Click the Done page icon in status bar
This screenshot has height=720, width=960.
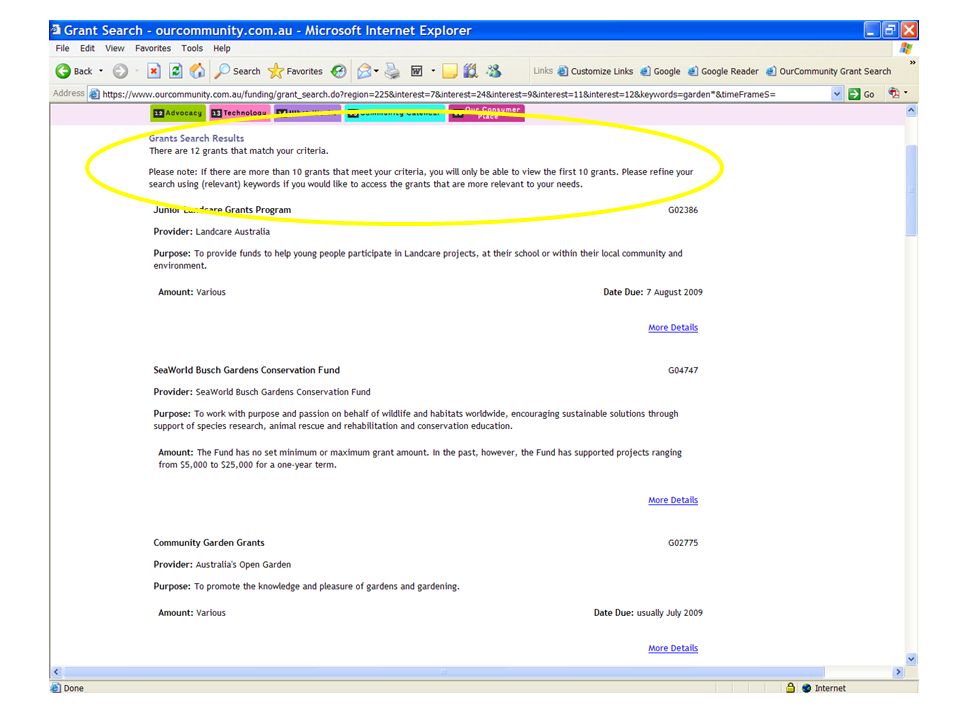click(x=56, y=688)
